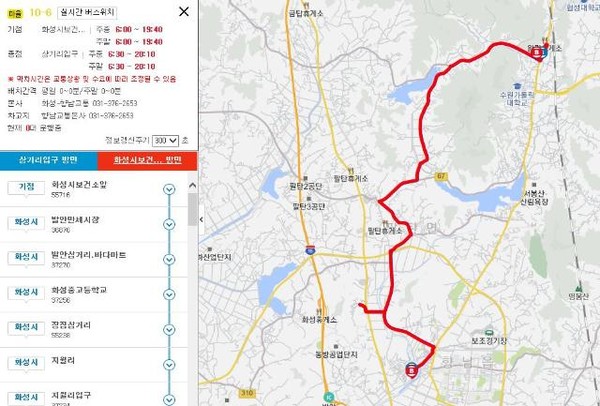The width and height of the screenshot is (600, 406).
Task: Expand the 화성중고등학교 stop chevron
Action: [x=169, y=295]
